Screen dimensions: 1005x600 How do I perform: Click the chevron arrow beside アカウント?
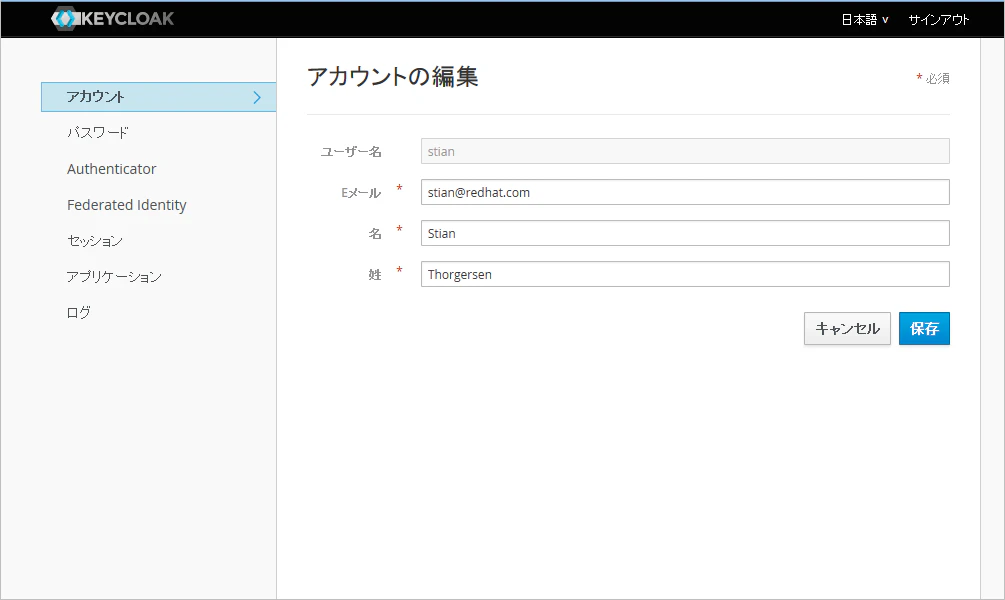point(257,97)
